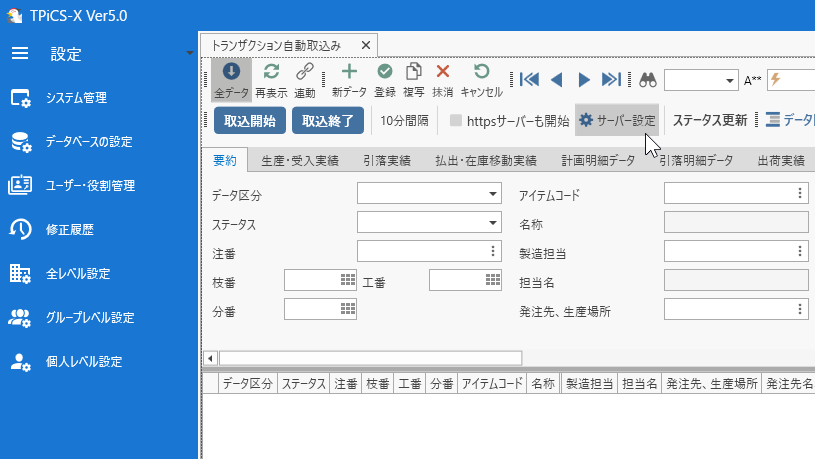Click the TPiCS-X application logo
The image size is (815, 459).
click(x=14, y=16)
